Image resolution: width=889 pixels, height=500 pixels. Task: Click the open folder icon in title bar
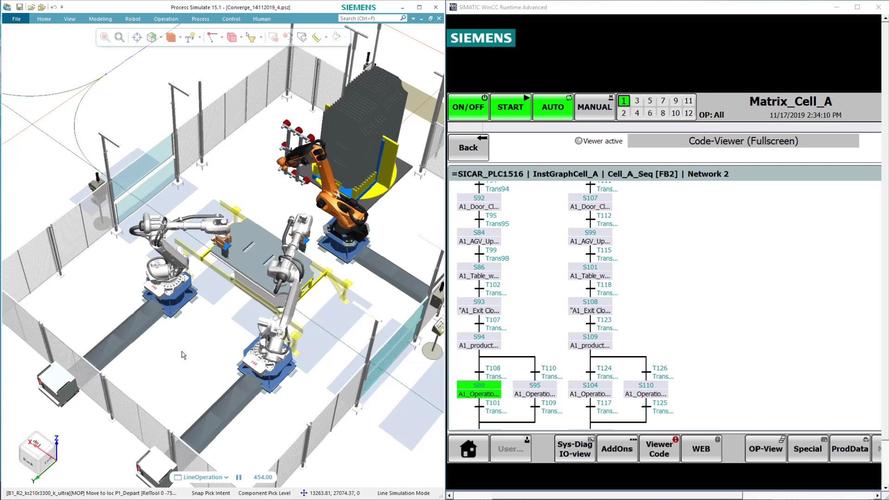click(x=33, y=6)
